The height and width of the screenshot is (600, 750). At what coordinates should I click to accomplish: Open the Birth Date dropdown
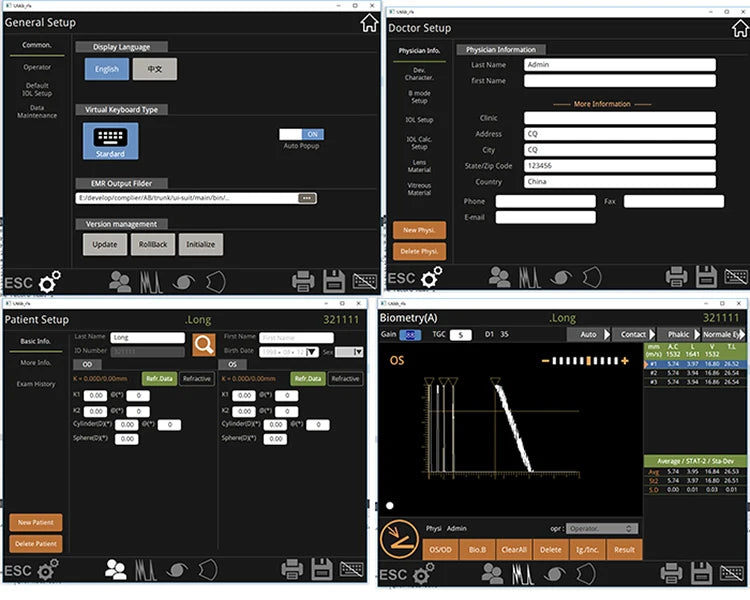coord(312,352)
